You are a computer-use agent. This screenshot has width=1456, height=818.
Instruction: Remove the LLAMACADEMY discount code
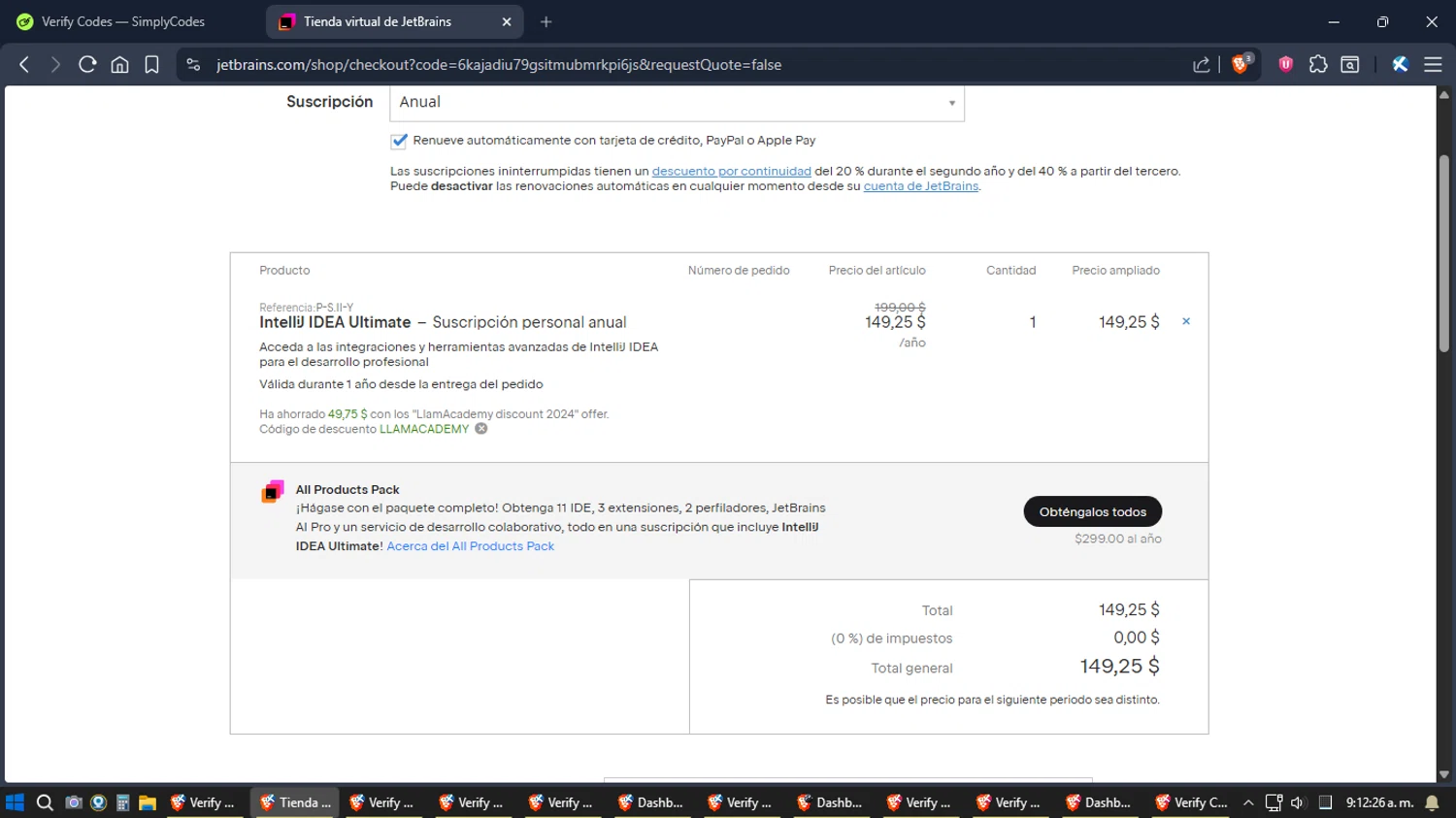click(x=480, y=429)
